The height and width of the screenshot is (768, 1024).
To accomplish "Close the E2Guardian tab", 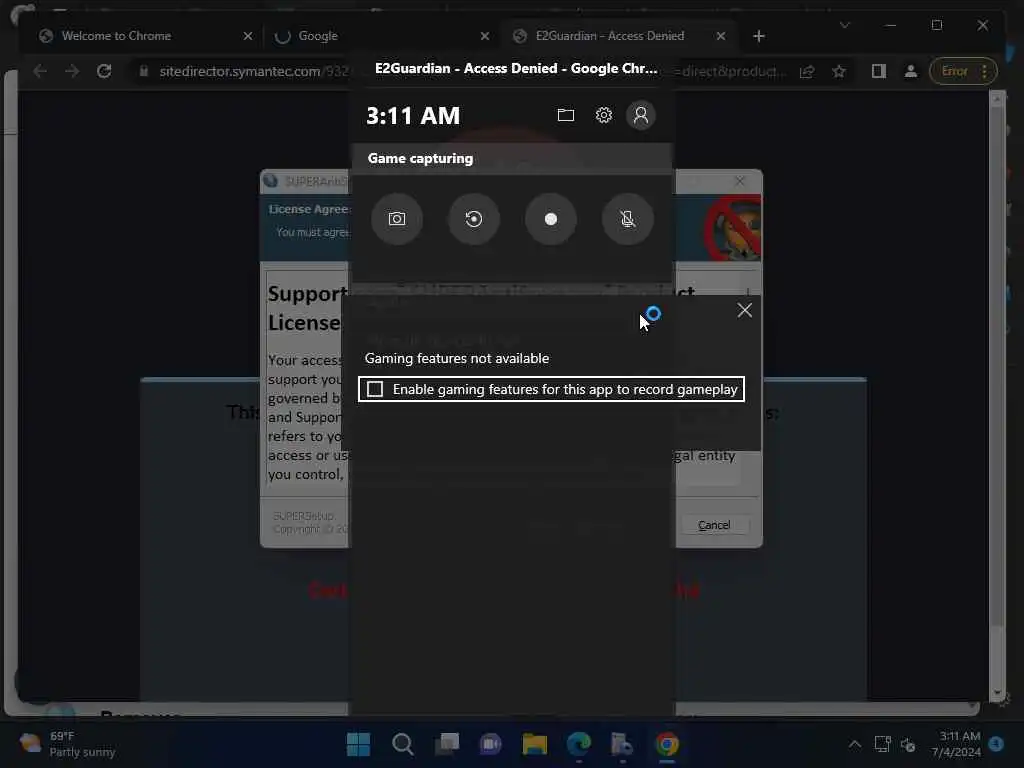I will tap(720, 36).
